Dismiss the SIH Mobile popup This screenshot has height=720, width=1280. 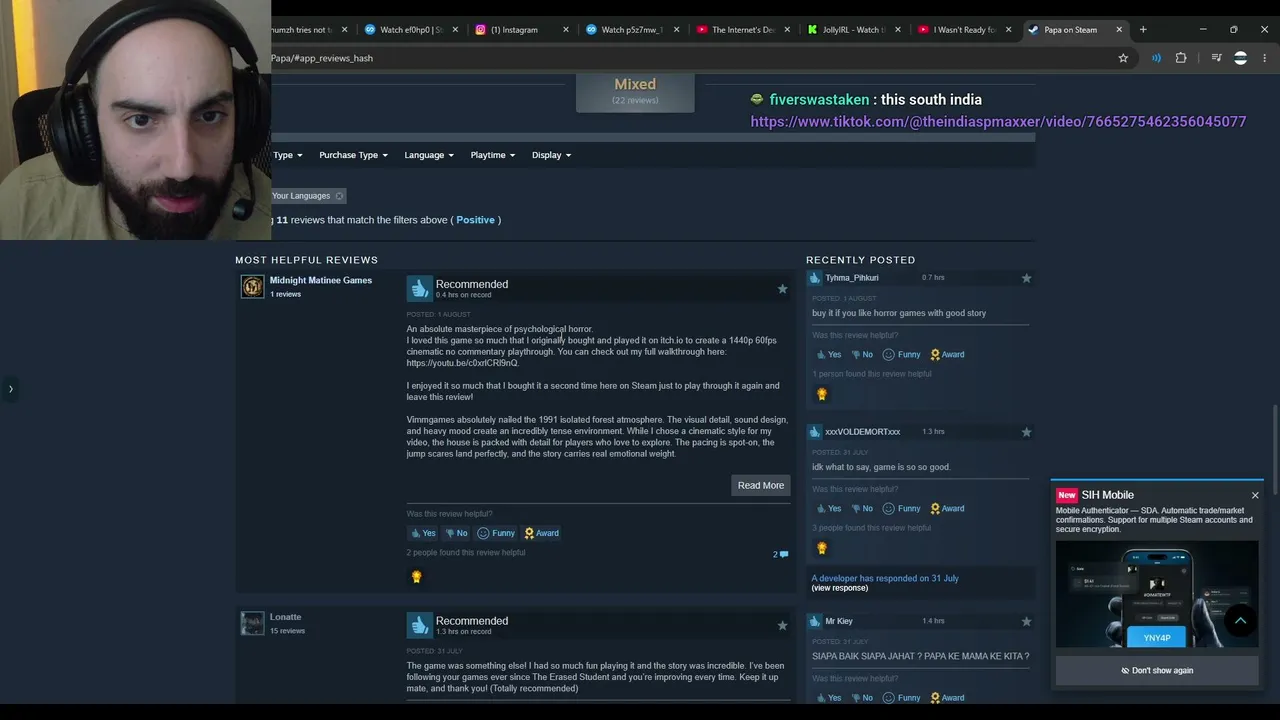coord(1255,495)
